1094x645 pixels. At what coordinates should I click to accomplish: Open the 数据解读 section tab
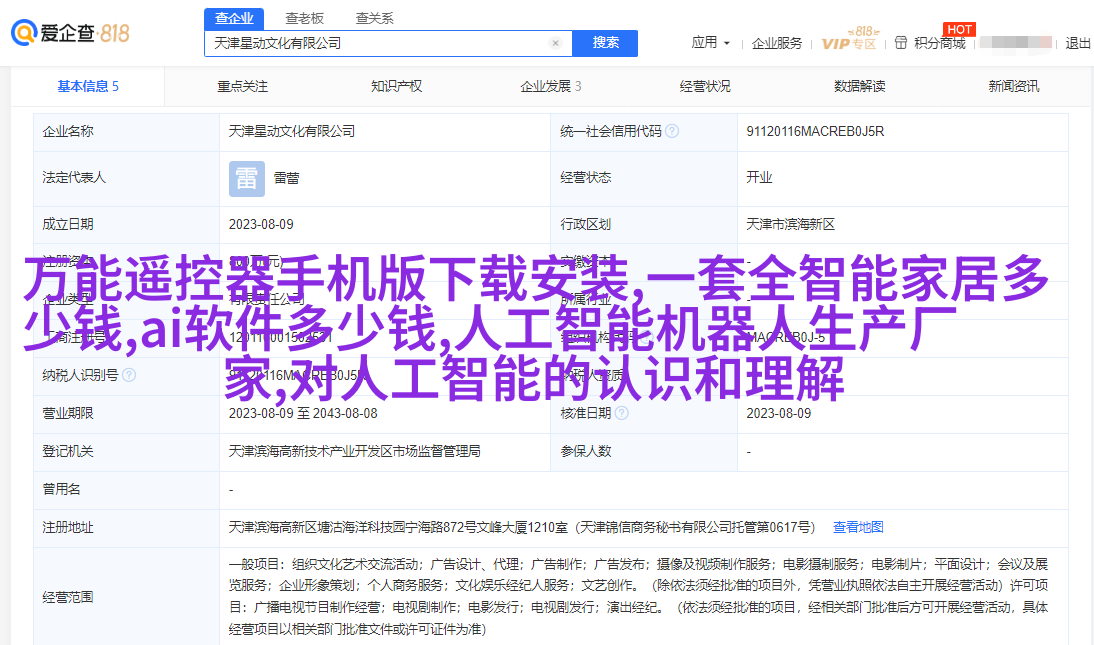tap(860, 87)
